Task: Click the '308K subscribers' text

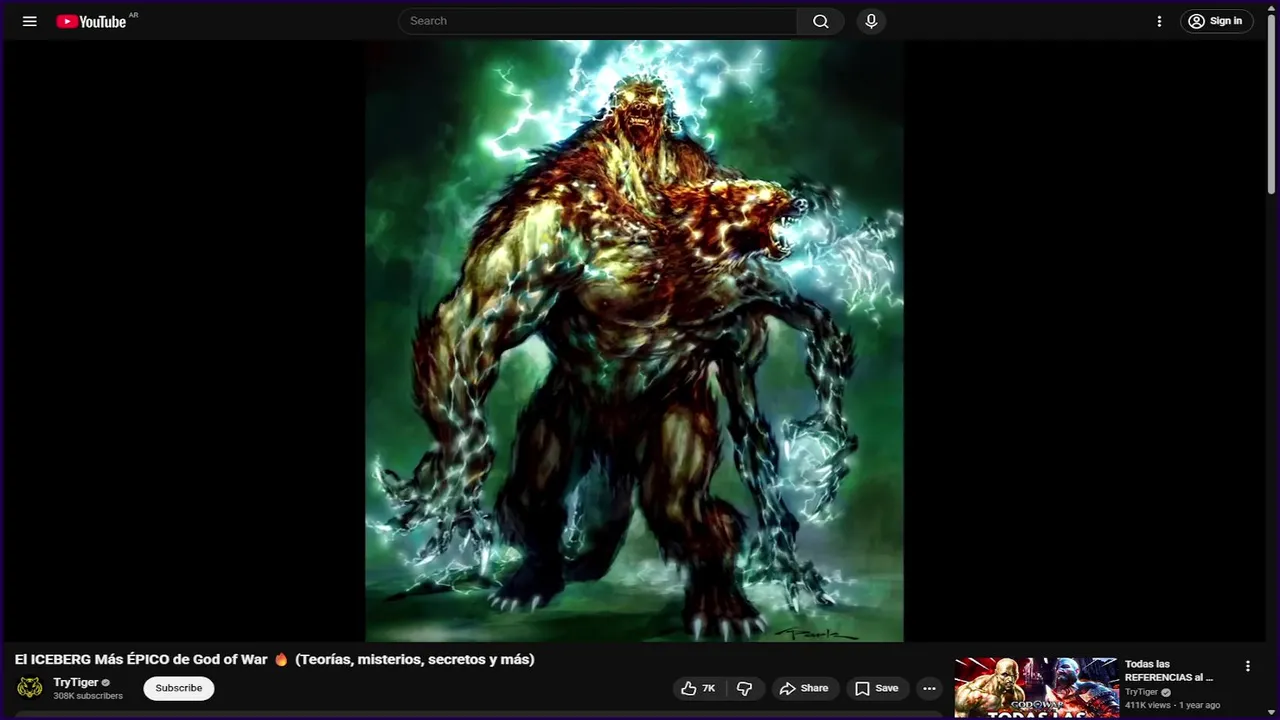Action: click(x=88, y=696)
